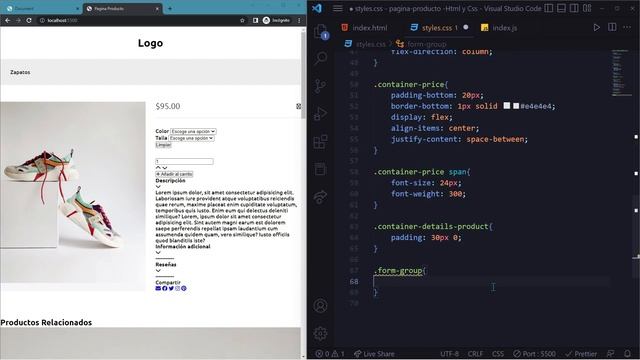
Task: Bookmark this page with the star icon
Action: (242, 20)
